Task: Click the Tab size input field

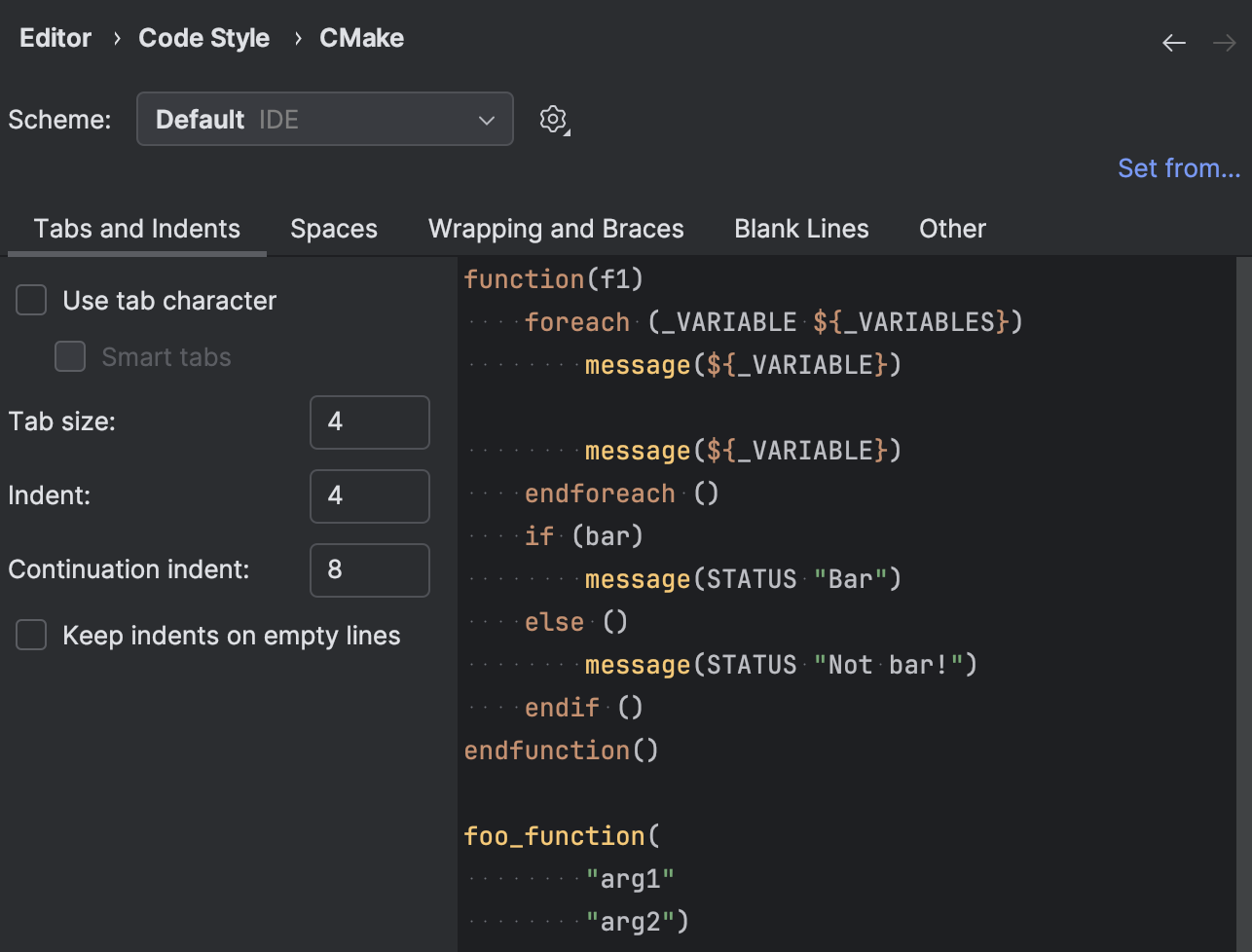Action: coord(369,421)
